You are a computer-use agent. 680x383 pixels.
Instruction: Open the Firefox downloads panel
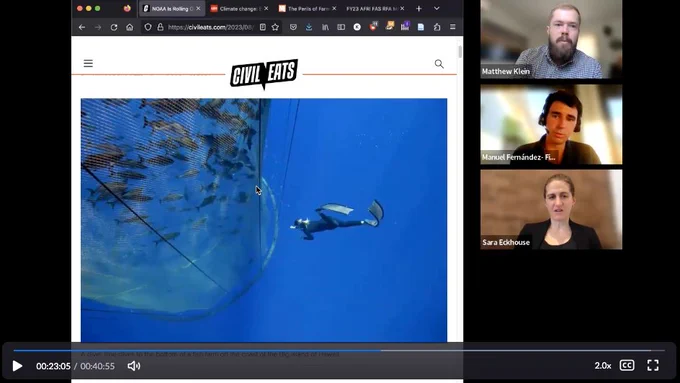click(x=309, y=27)
